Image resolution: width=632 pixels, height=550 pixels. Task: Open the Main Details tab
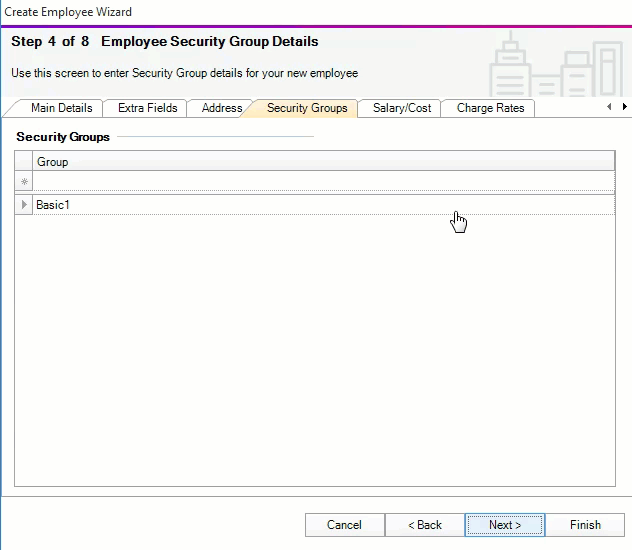(x=61, y=108)
